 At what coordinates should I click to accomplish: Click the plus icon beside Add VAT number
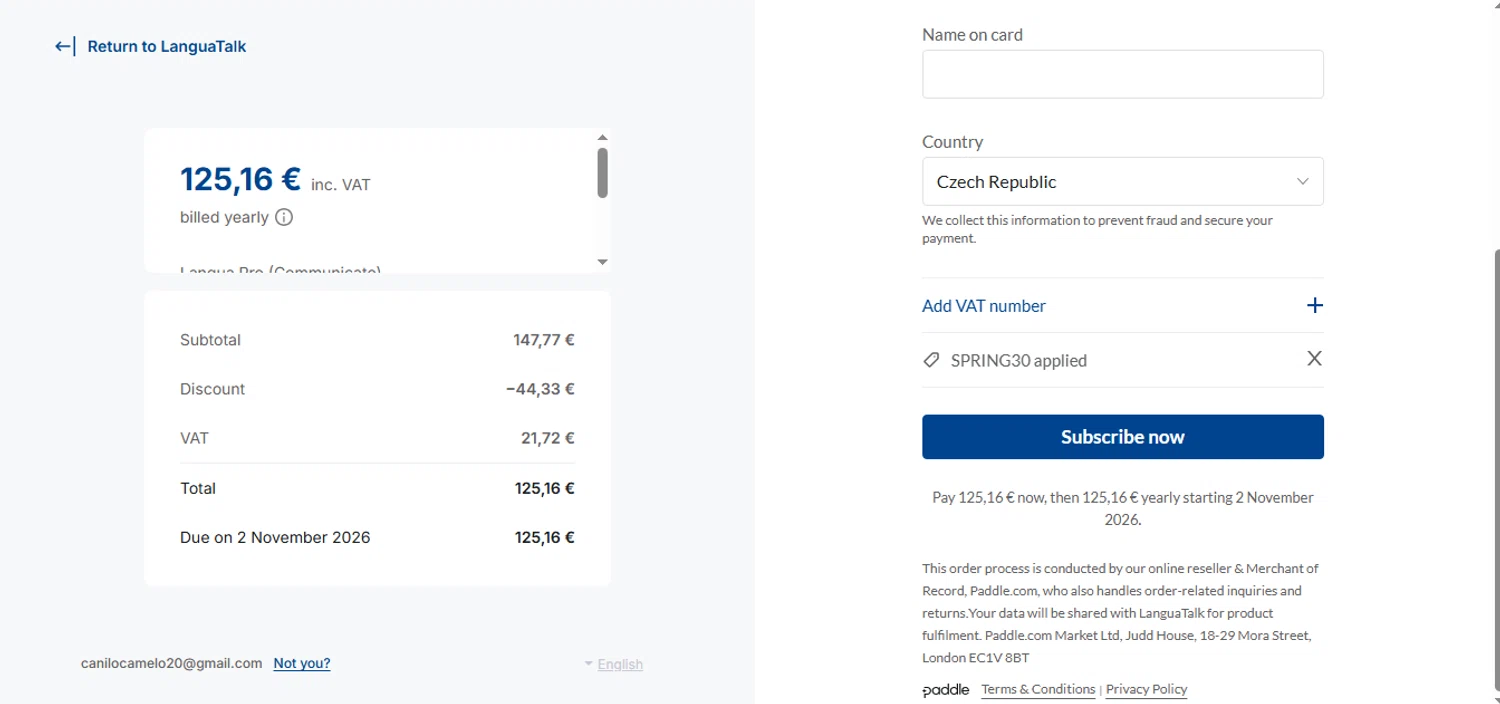(x=1315, y=305)
